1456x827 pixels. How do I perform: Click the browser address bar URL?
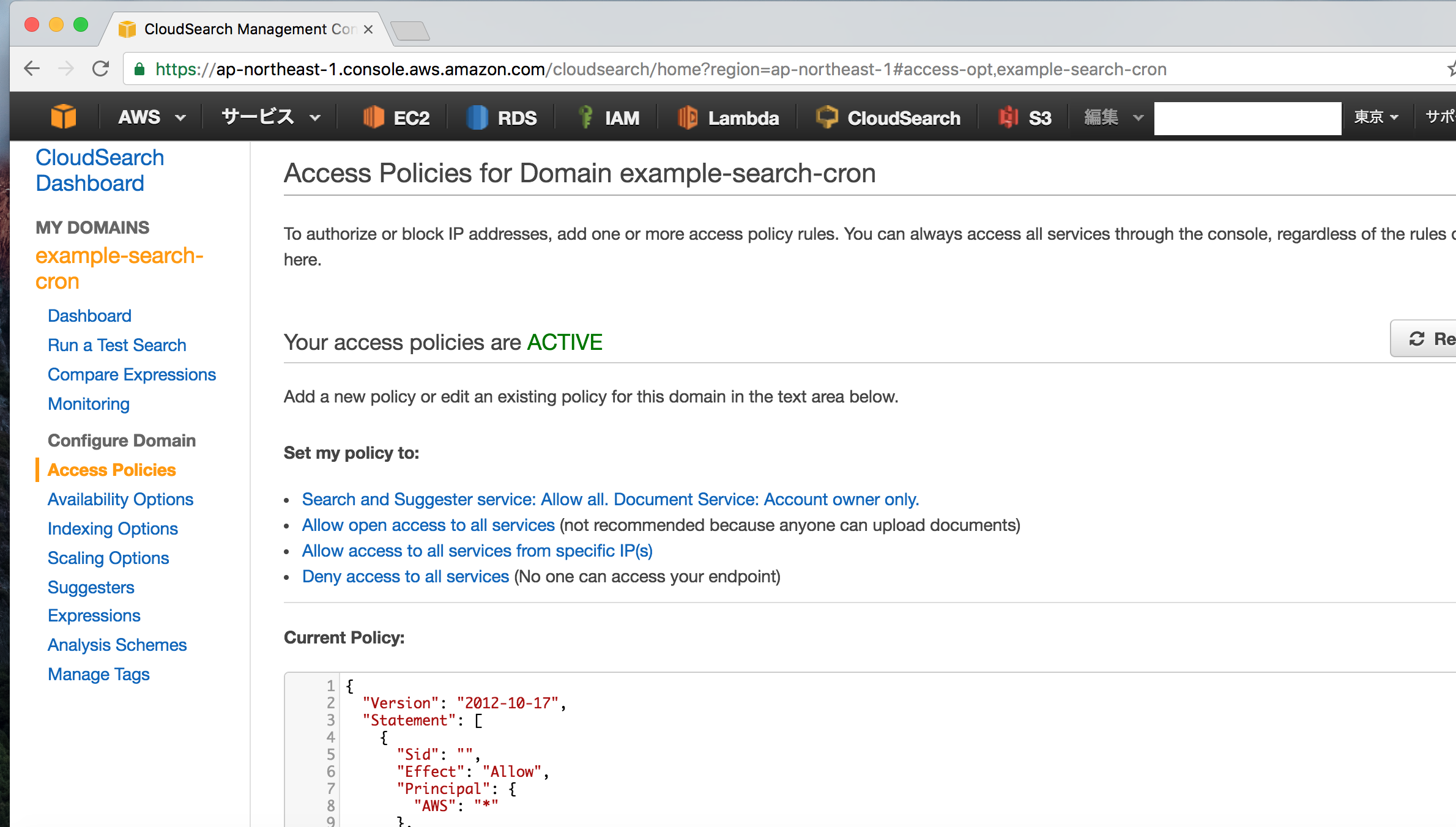(661, 69)
